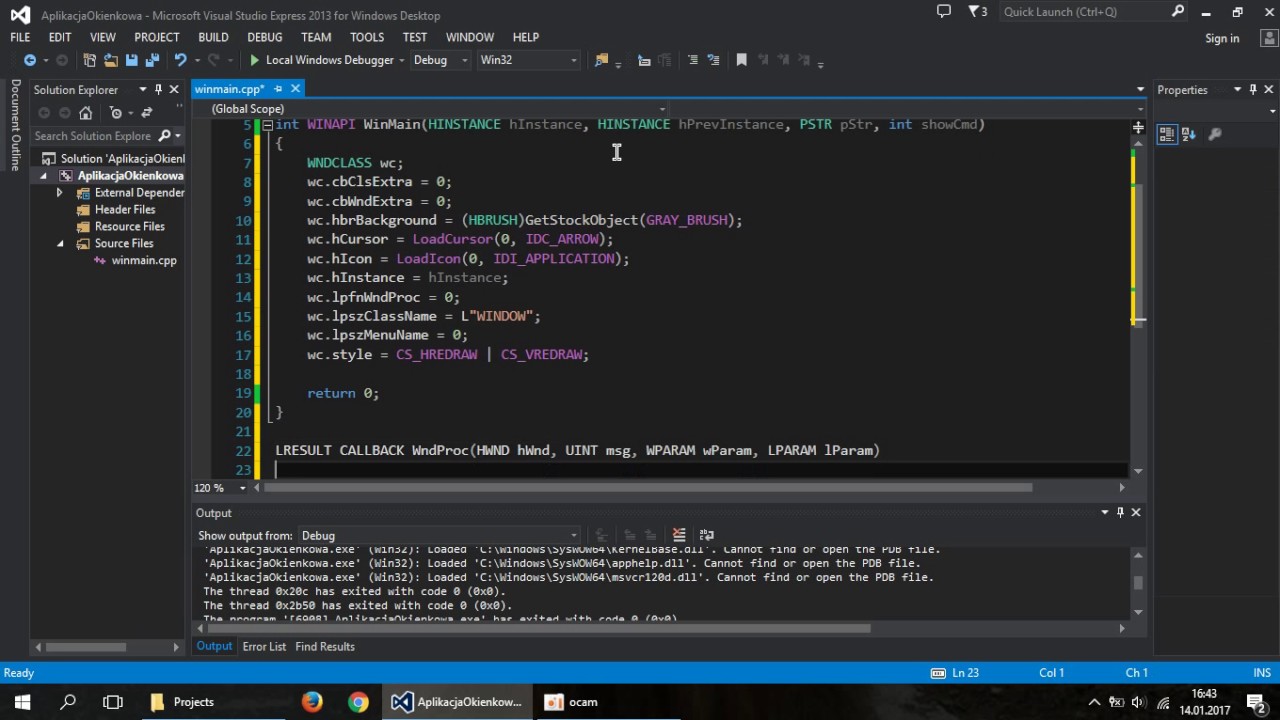
Task: Toggle auto hide pin on Solution Explorer
Action: click(158, 89)
